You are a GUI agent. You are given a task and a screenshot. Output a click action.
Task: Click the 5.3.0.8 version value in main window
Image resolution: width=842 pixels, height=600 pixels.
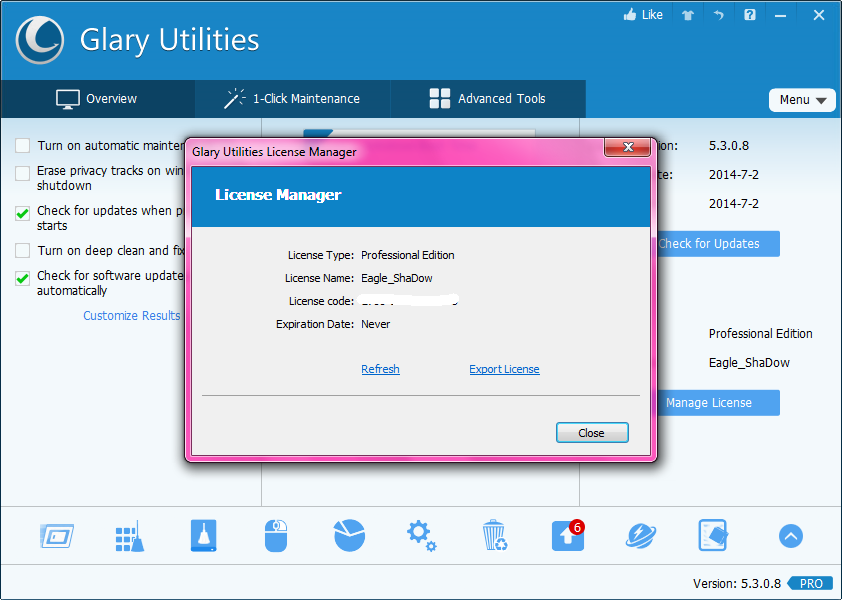click(729, 146)
